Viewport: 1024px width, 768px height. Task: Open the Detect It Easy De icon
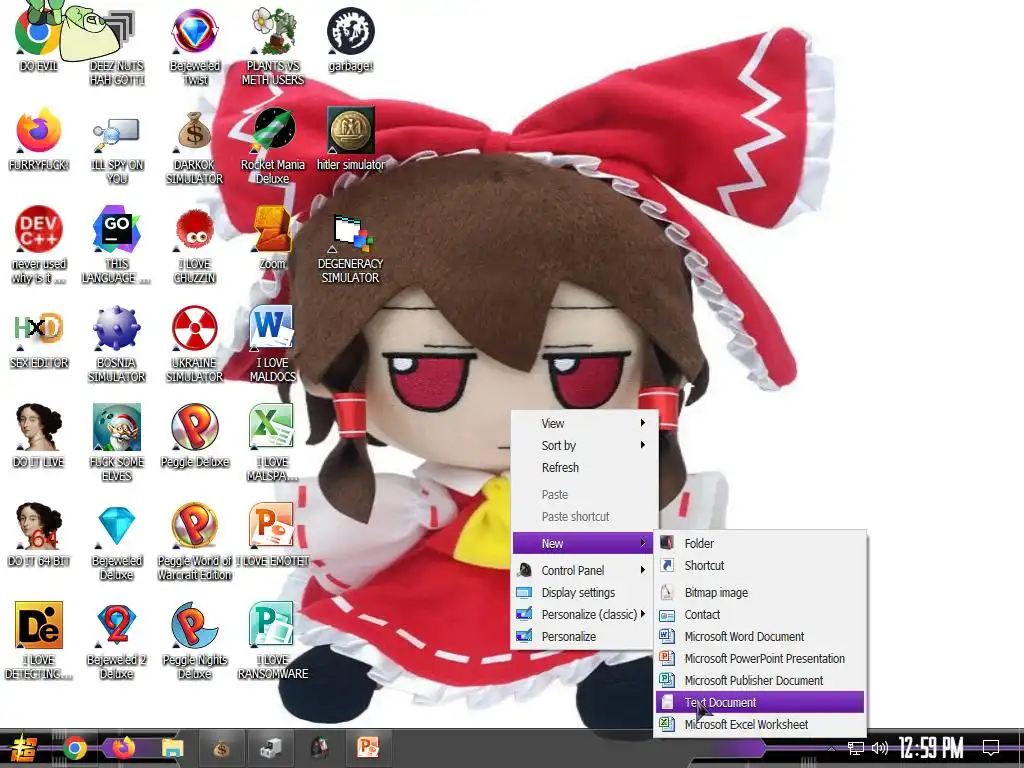[38, 626]
